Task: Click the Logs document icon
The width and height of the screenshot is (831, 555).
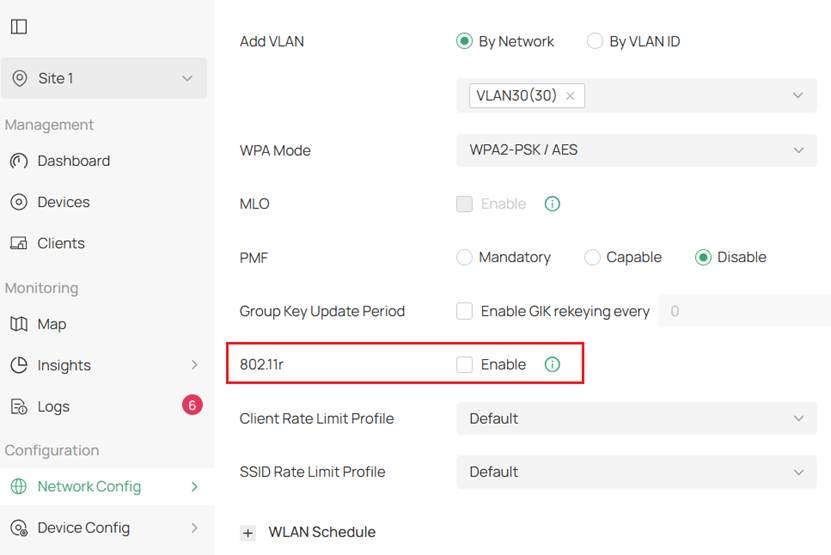Action: [x=19, y=407]
